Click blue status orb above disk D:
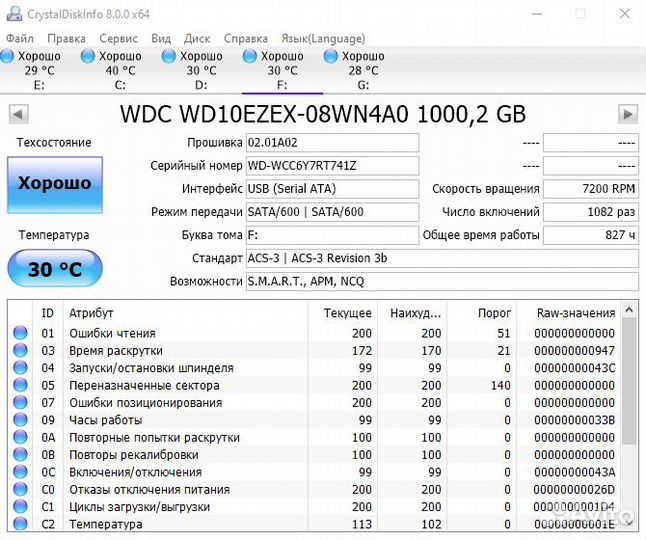Screen dimensions: 646x540 coord(169,56)
